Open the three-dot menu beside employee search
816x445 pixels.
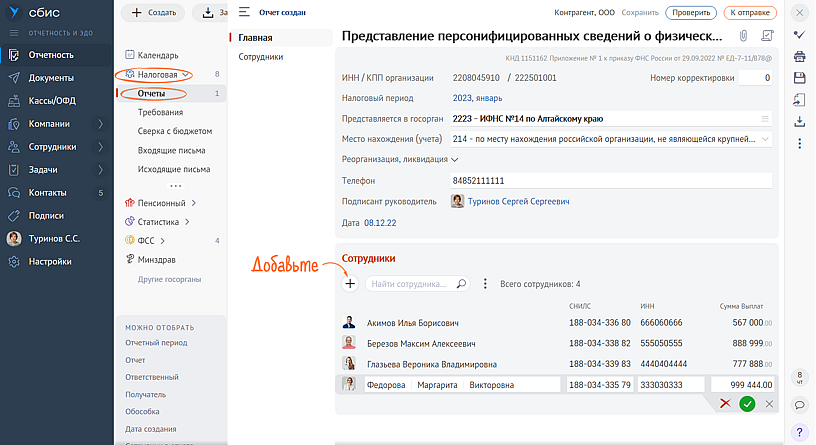coord(485,284)
